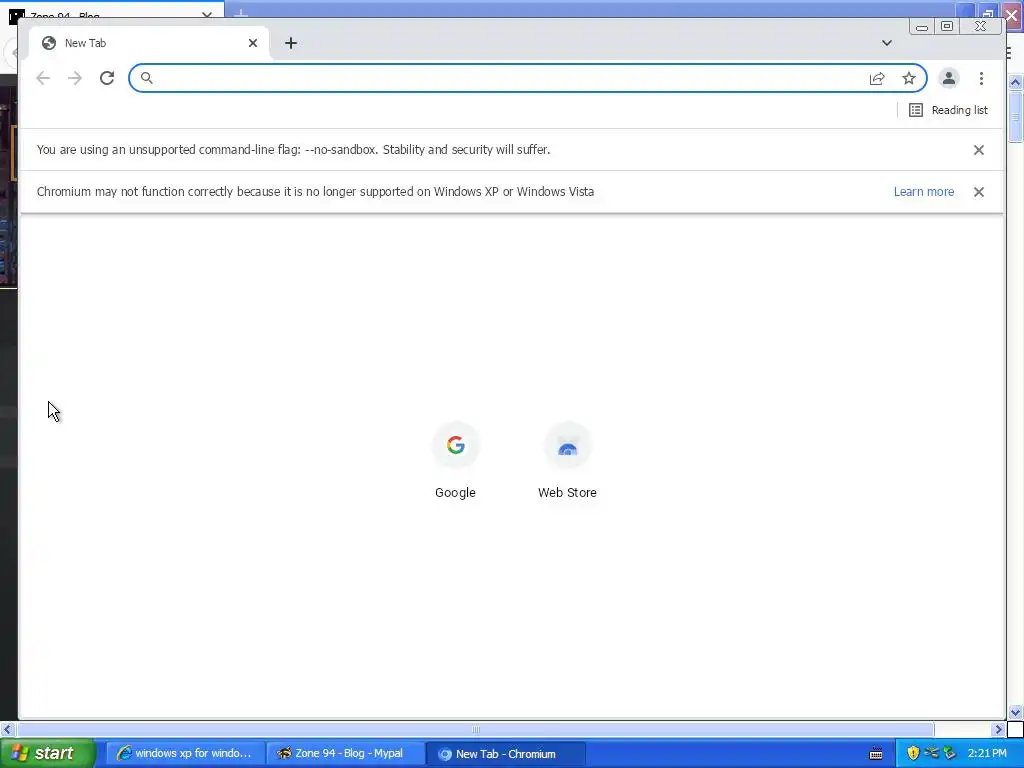Open the tab search dropdown chevron
The height and width of the screenshot is (768, 1024).
click(x=886, y=43)
